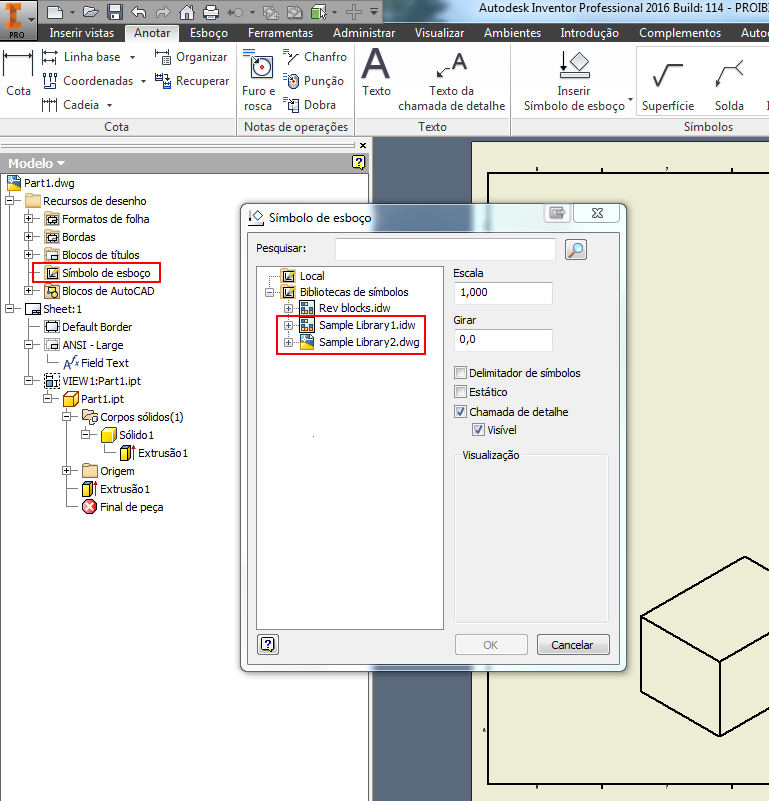Enable Delimitador de símbolos checkbox
This screenshot has height=801, width=769.
pyautogui.click(x=460, y=372)
